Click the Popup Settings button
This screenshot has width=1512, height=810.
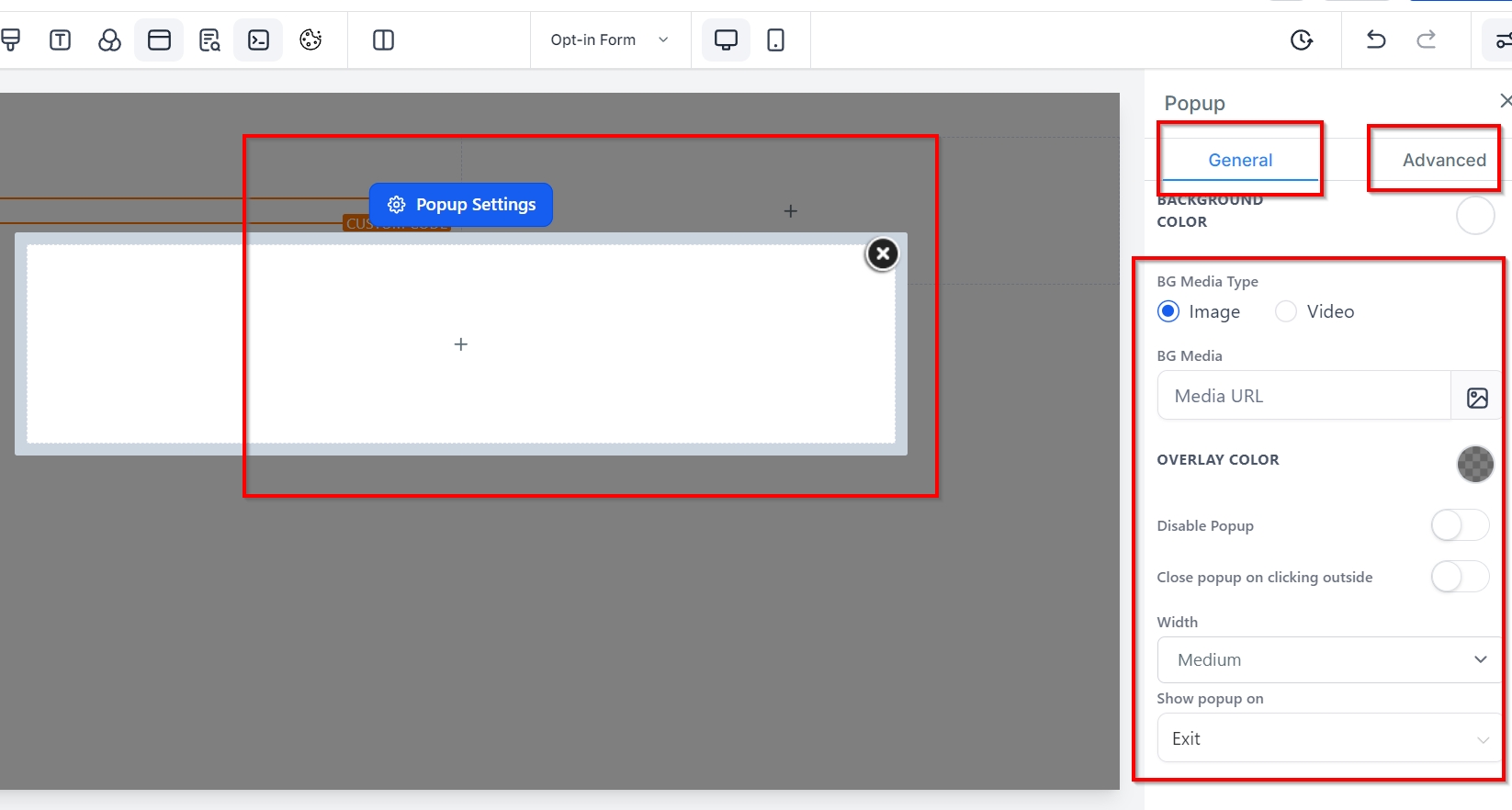pos(461,205)
